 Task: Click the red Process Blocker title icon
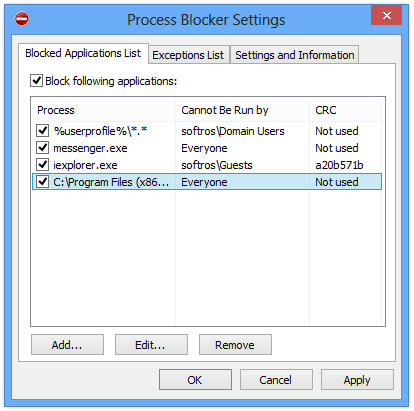point(22,19)
